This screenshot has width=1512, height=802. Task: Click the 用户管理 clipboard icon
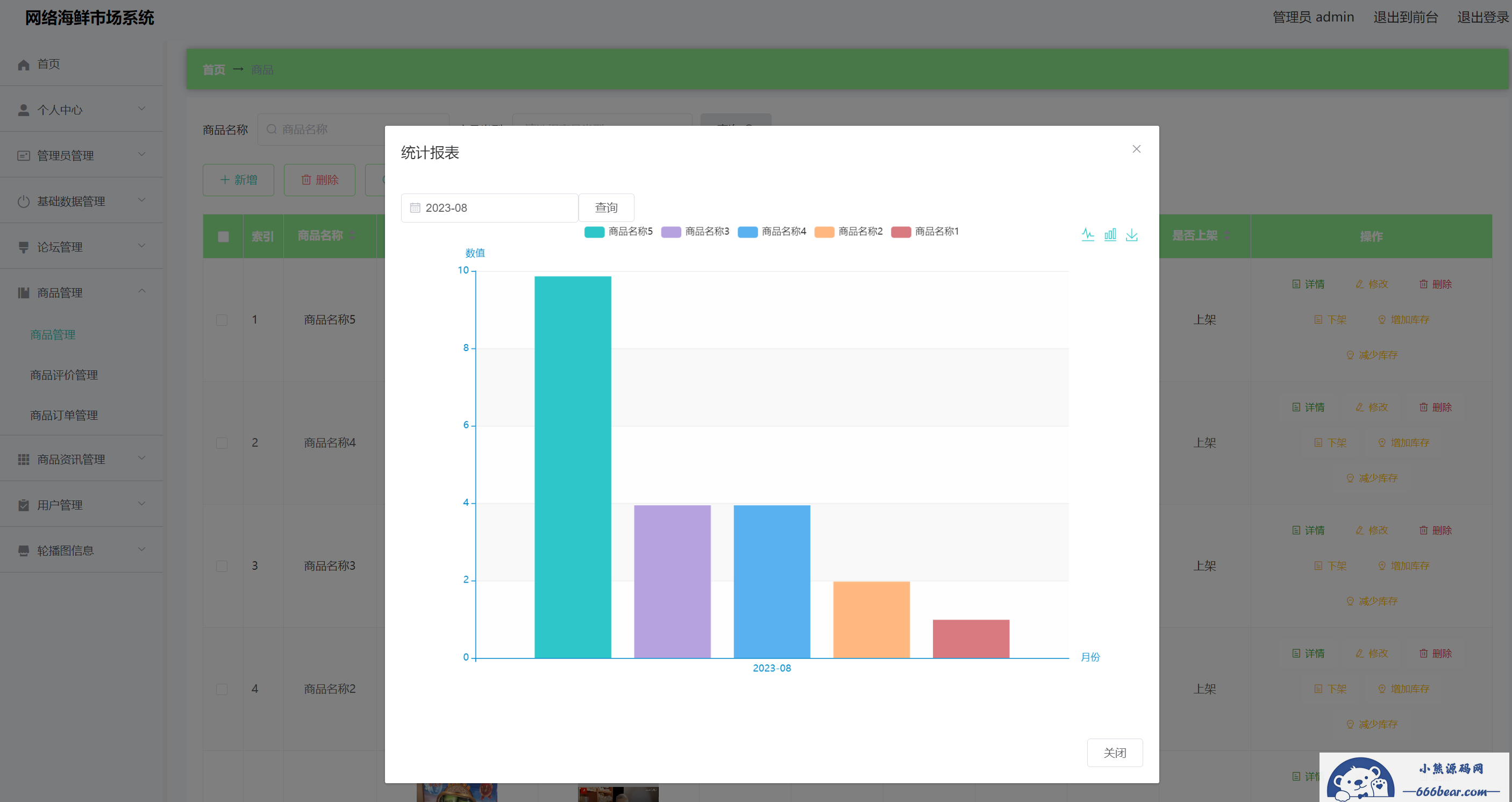24,505
